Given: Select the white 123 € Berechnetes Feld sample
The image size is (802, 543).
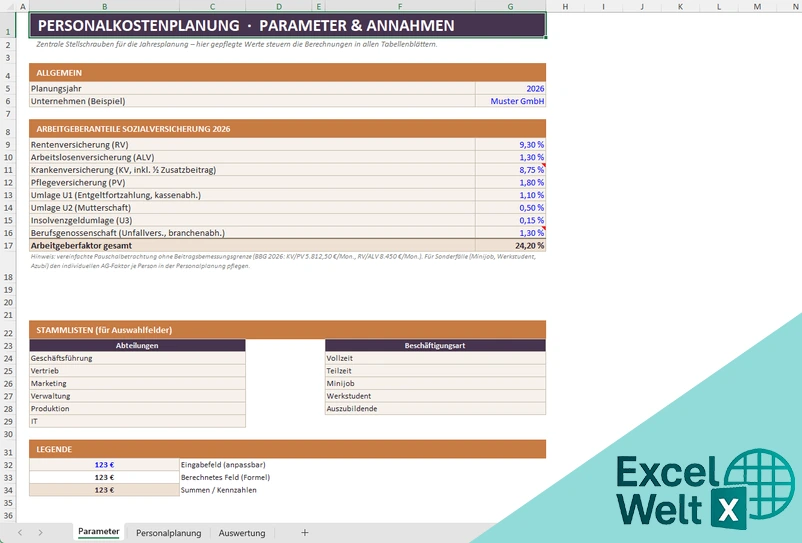Looking at the screenshot, I should tap(104, 477).
